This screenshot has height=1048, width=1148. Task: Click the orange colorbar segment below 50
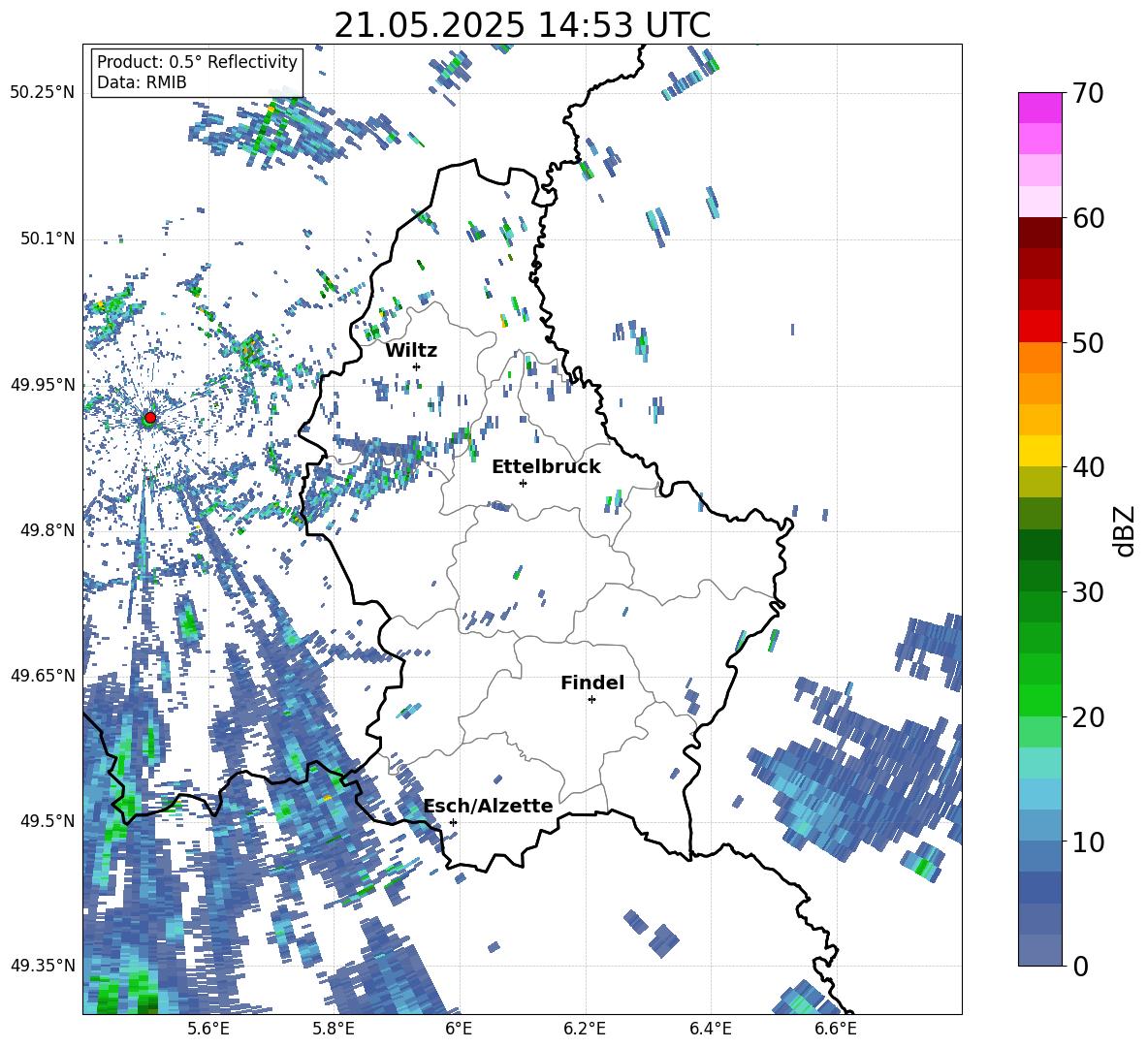[1039, 358]
